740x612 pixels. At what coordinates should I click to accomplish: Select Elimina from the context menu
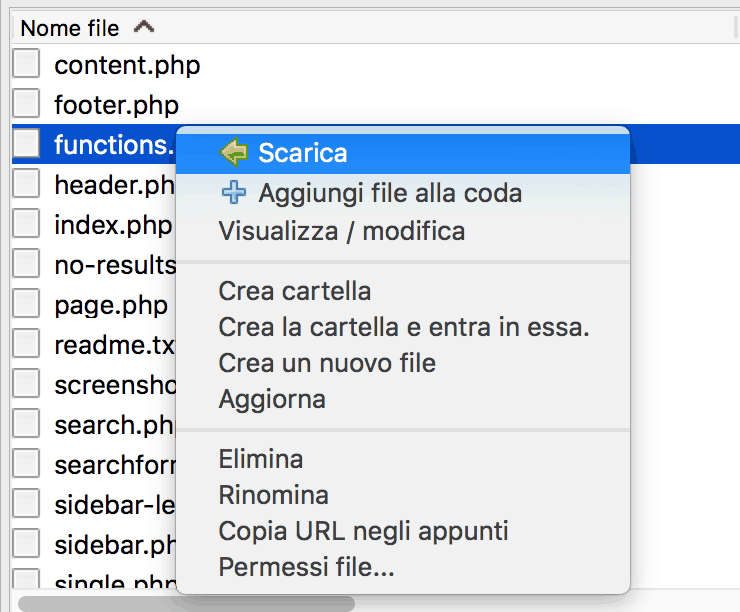[260, 460]
